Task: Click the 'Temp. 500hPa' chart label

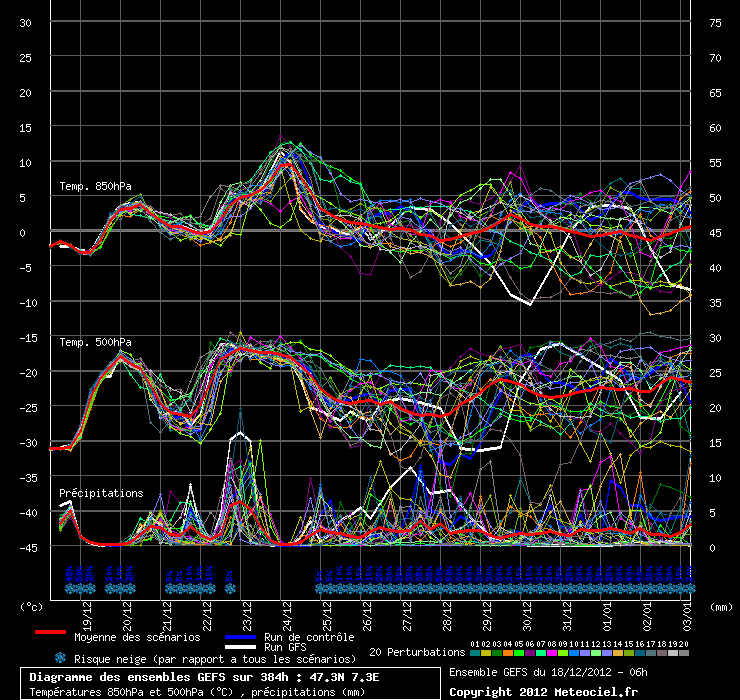Action: click(x=95, y=342)
